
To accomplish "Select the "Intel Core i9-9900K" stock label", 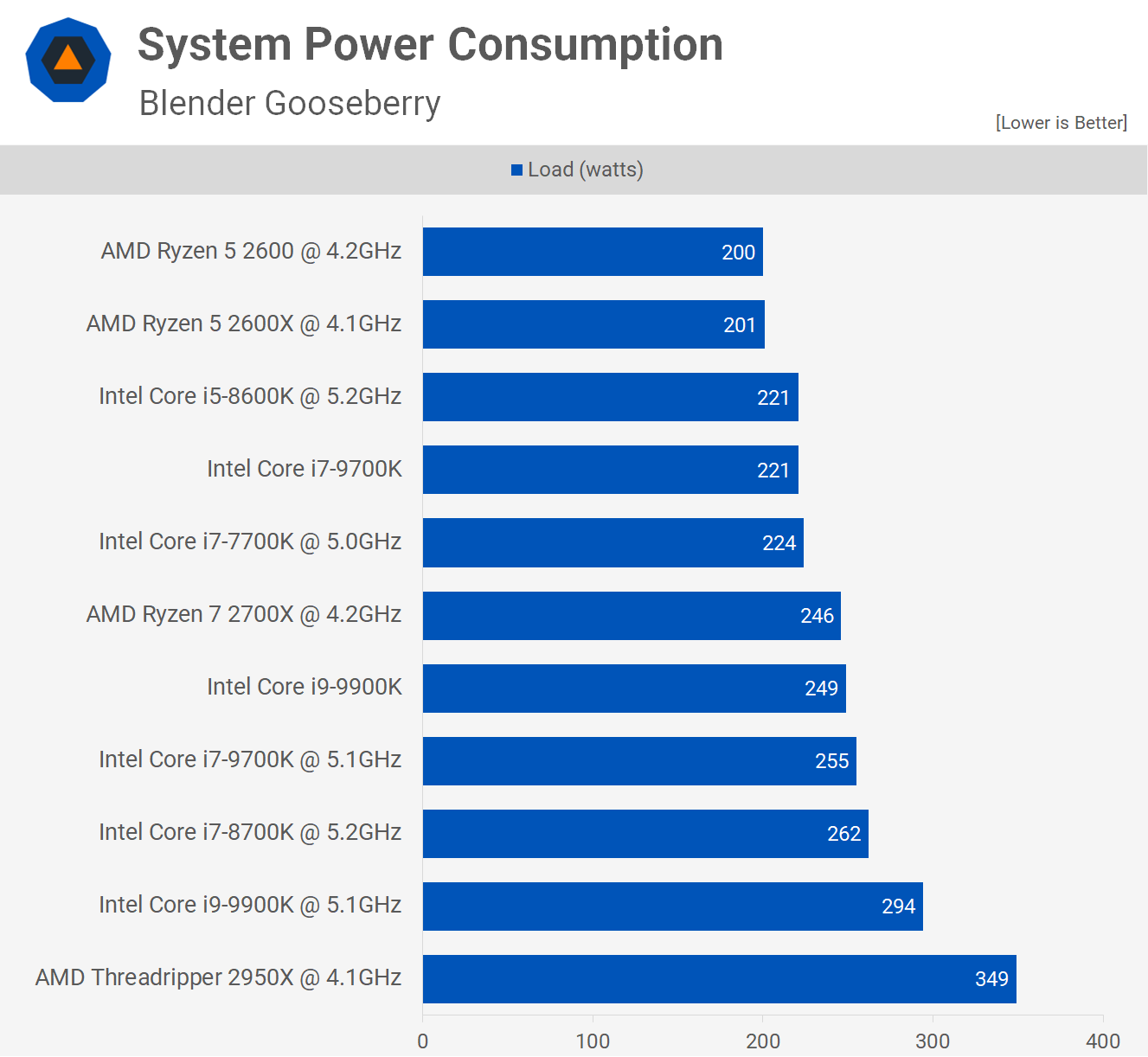I will [305, 687].
